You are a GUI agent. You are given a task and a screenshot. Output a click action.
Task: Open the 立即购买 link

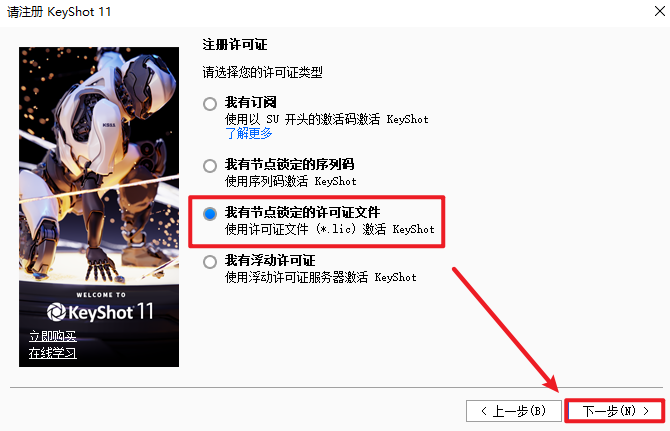click(x=53, y=336)
